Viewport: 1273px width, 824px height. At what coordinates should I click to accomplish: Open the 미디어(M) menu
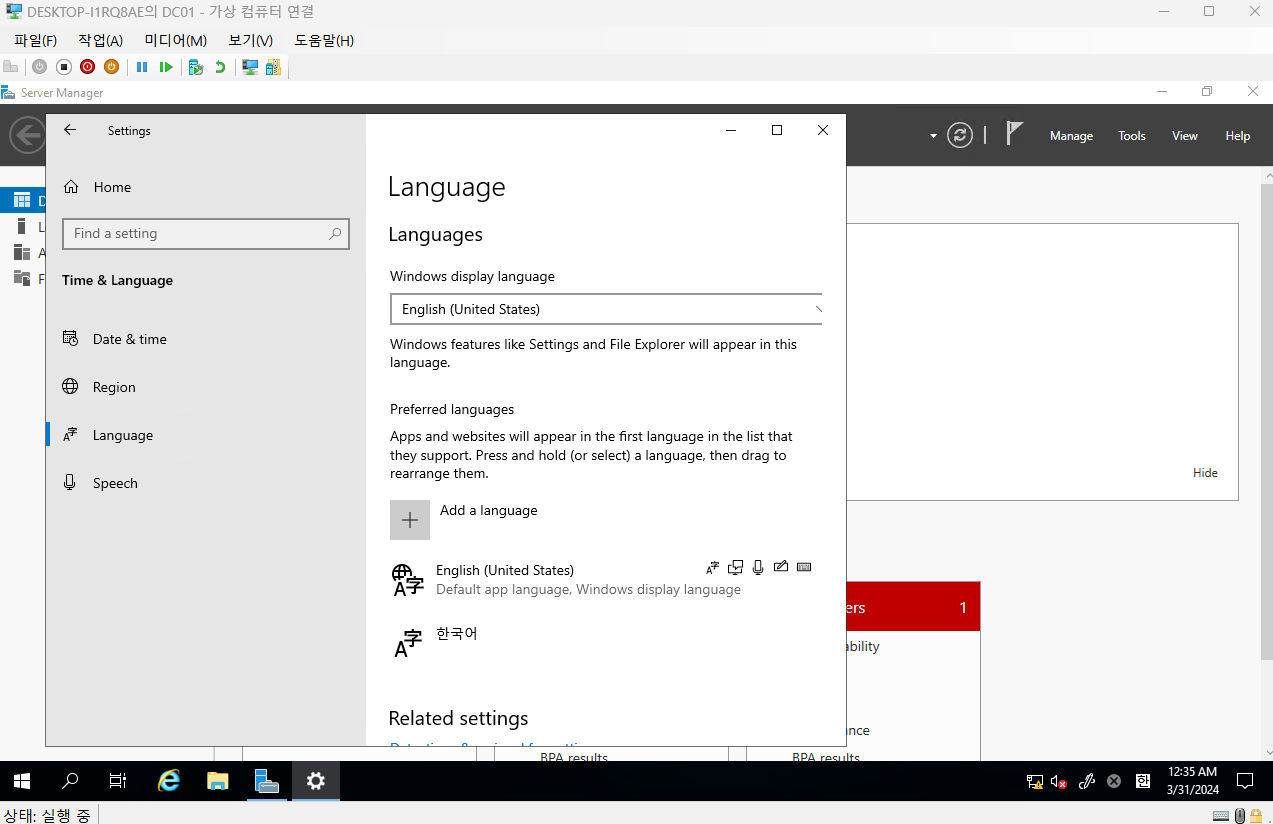[x=175, y=40]
